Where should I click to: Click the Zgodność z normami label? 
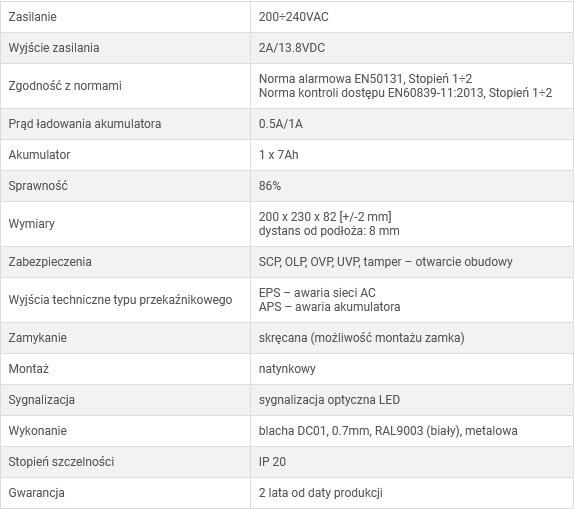coord(65,86)
